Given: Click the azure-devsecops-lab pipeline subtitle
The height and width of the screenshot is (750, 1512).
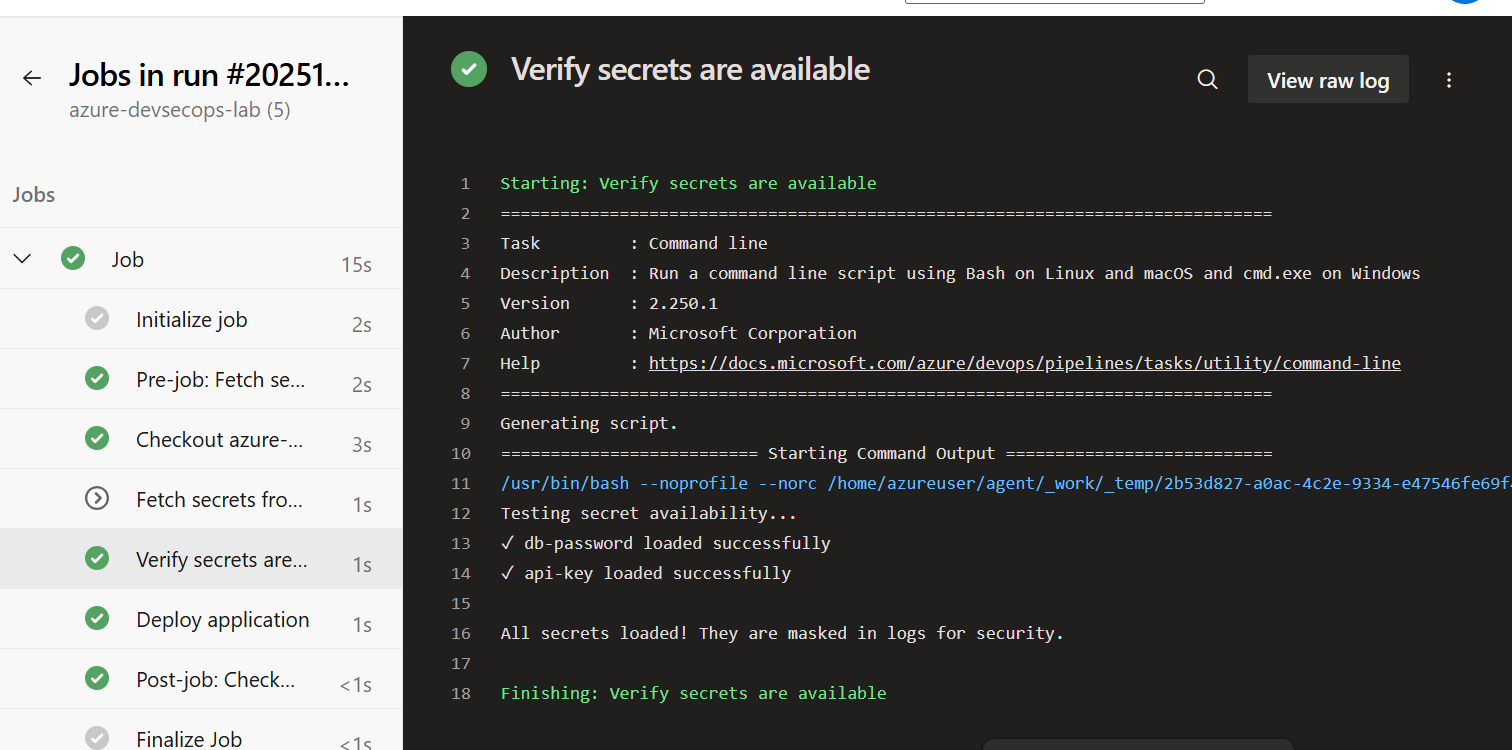Looking at the screenshot, I should coord(179,110).
